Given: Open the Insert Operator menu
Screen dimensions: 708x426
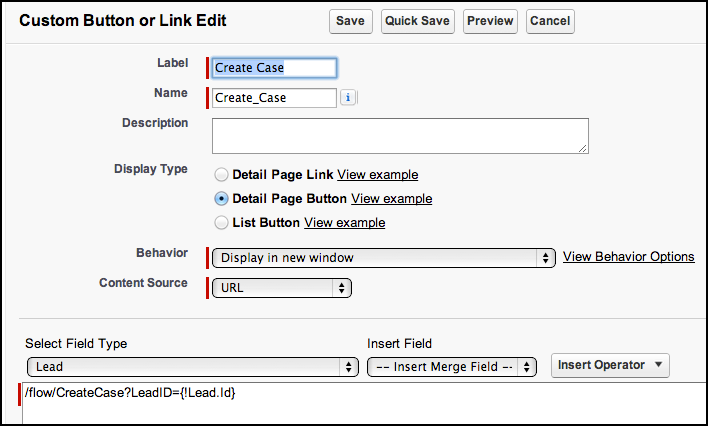Looking at the screenshot, I should pyautogui.click(x=610, y=365).
